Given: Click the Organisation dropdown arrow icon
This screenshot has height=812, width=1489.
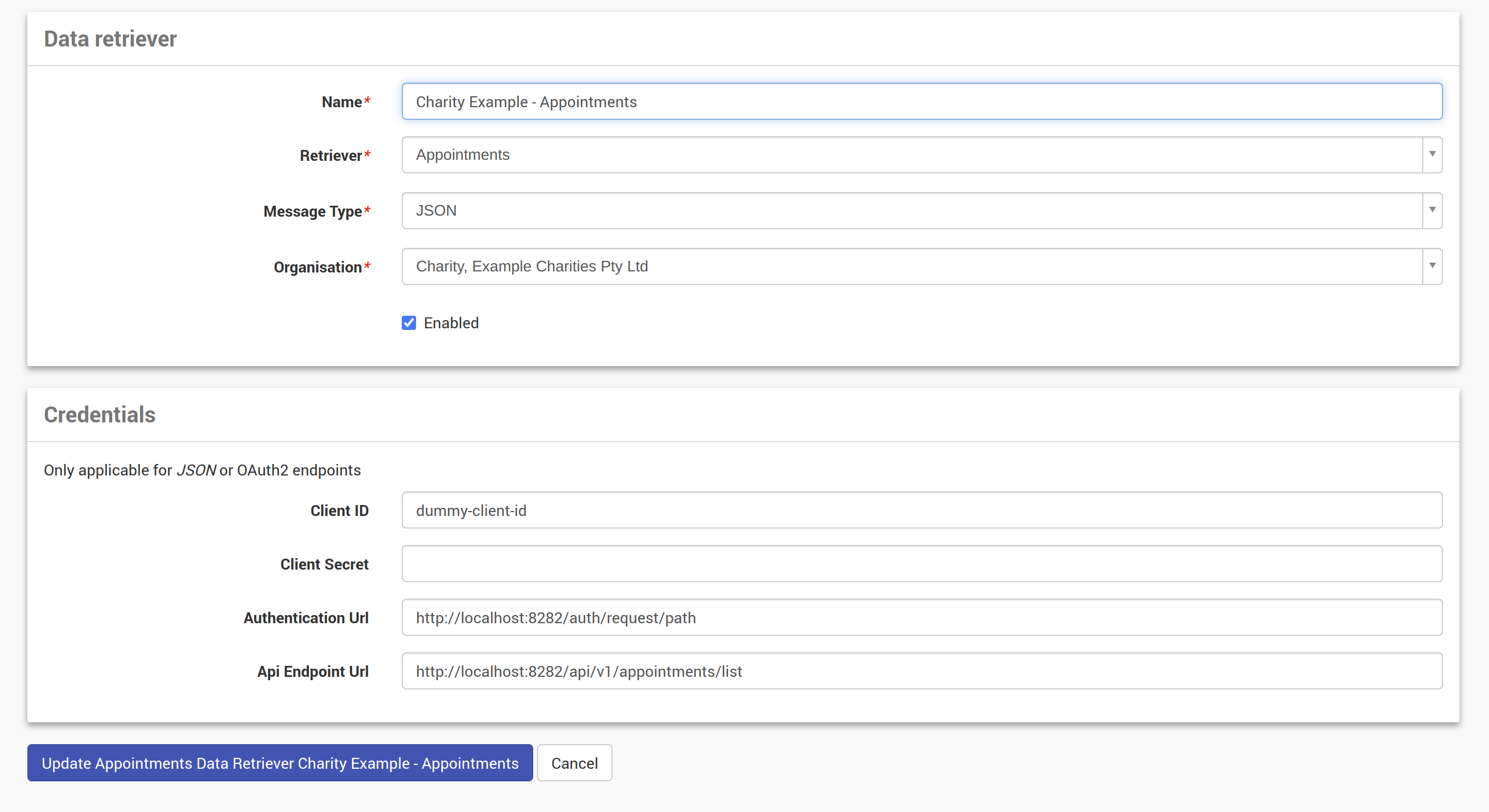Looking at the screenshot, I should [1432, 266].
